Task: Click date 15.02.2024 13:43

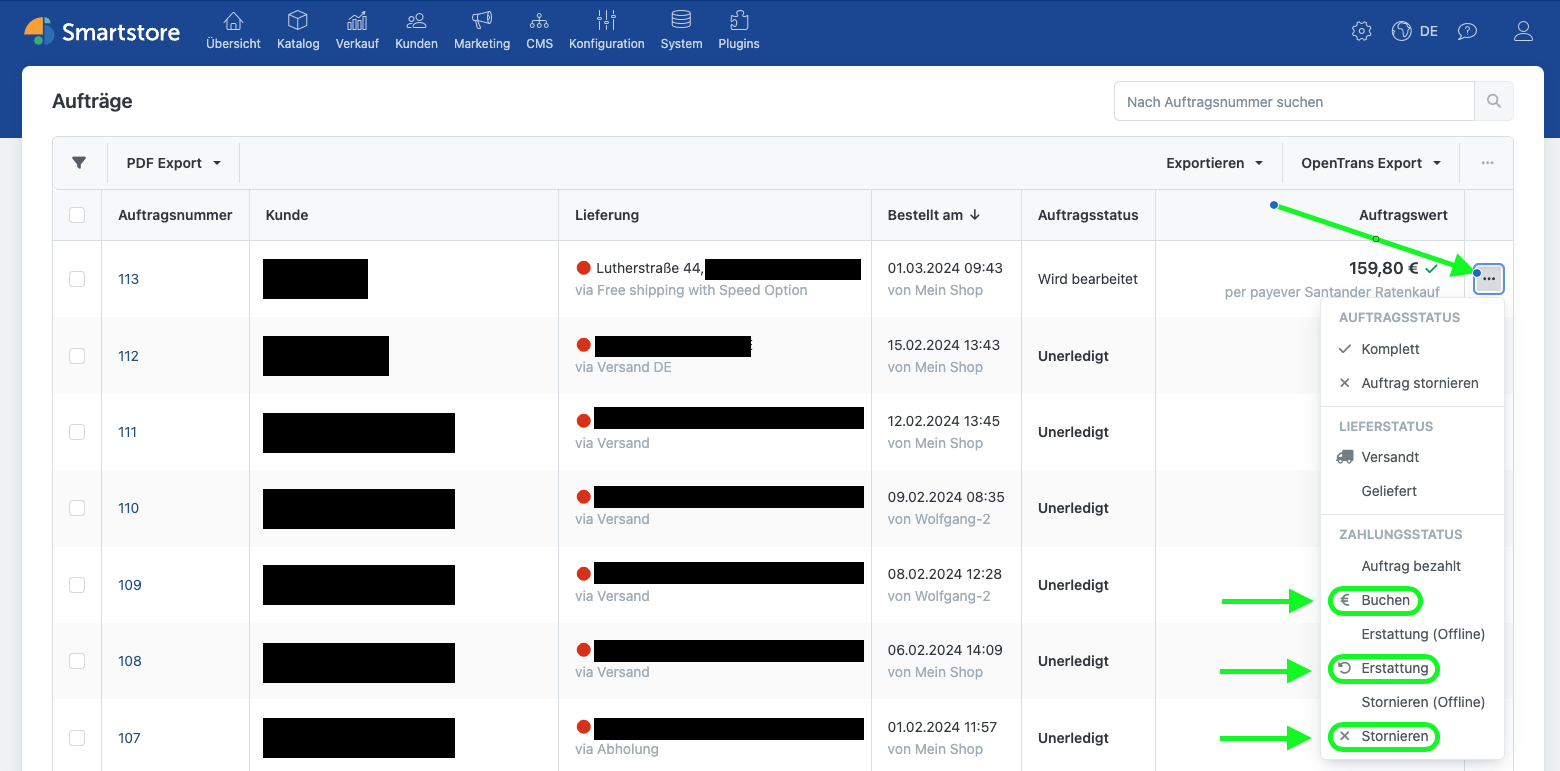Action: click(944, 345)
